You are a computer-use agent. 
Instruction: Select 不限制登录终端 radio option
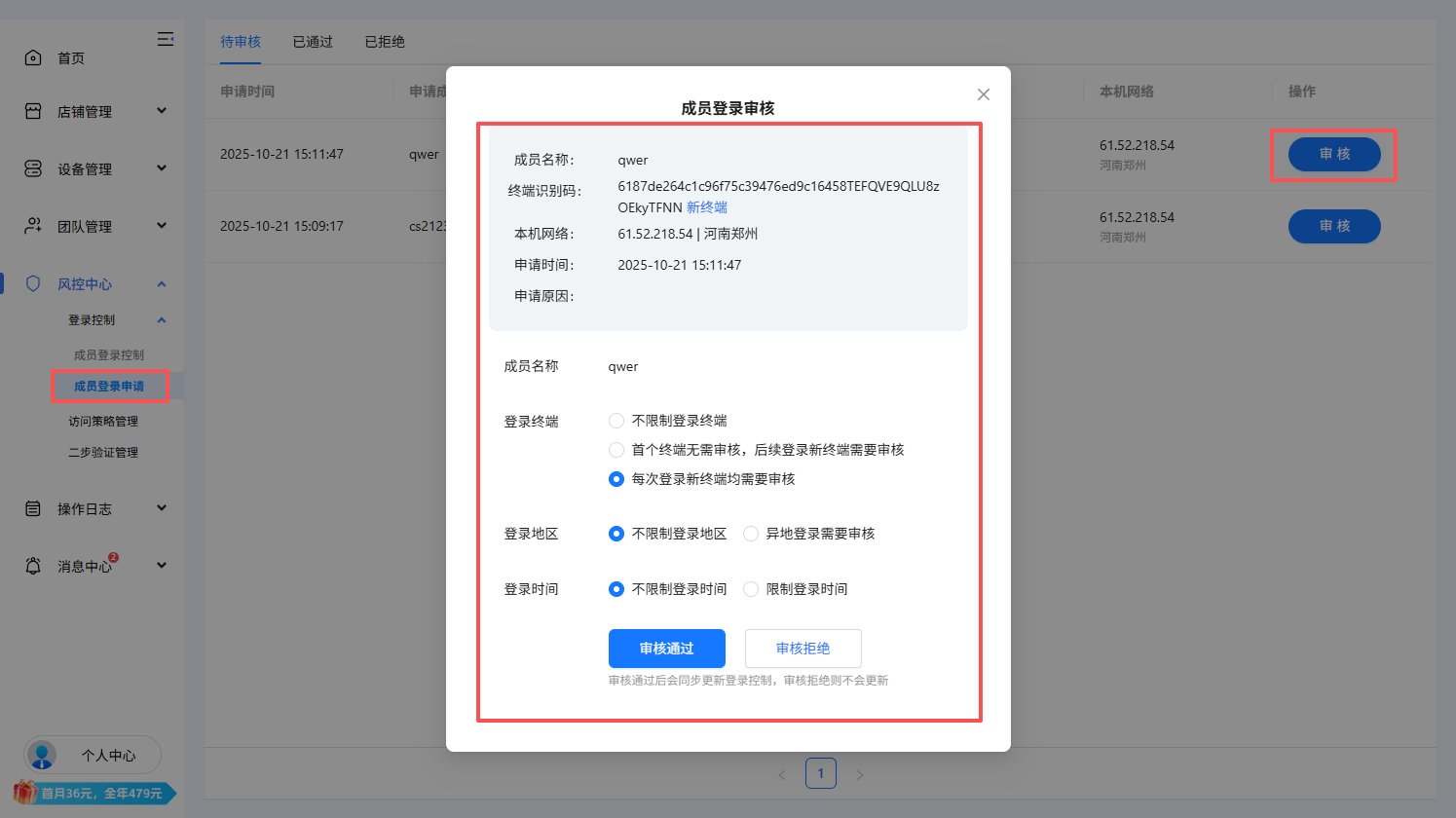click(616, 421)
